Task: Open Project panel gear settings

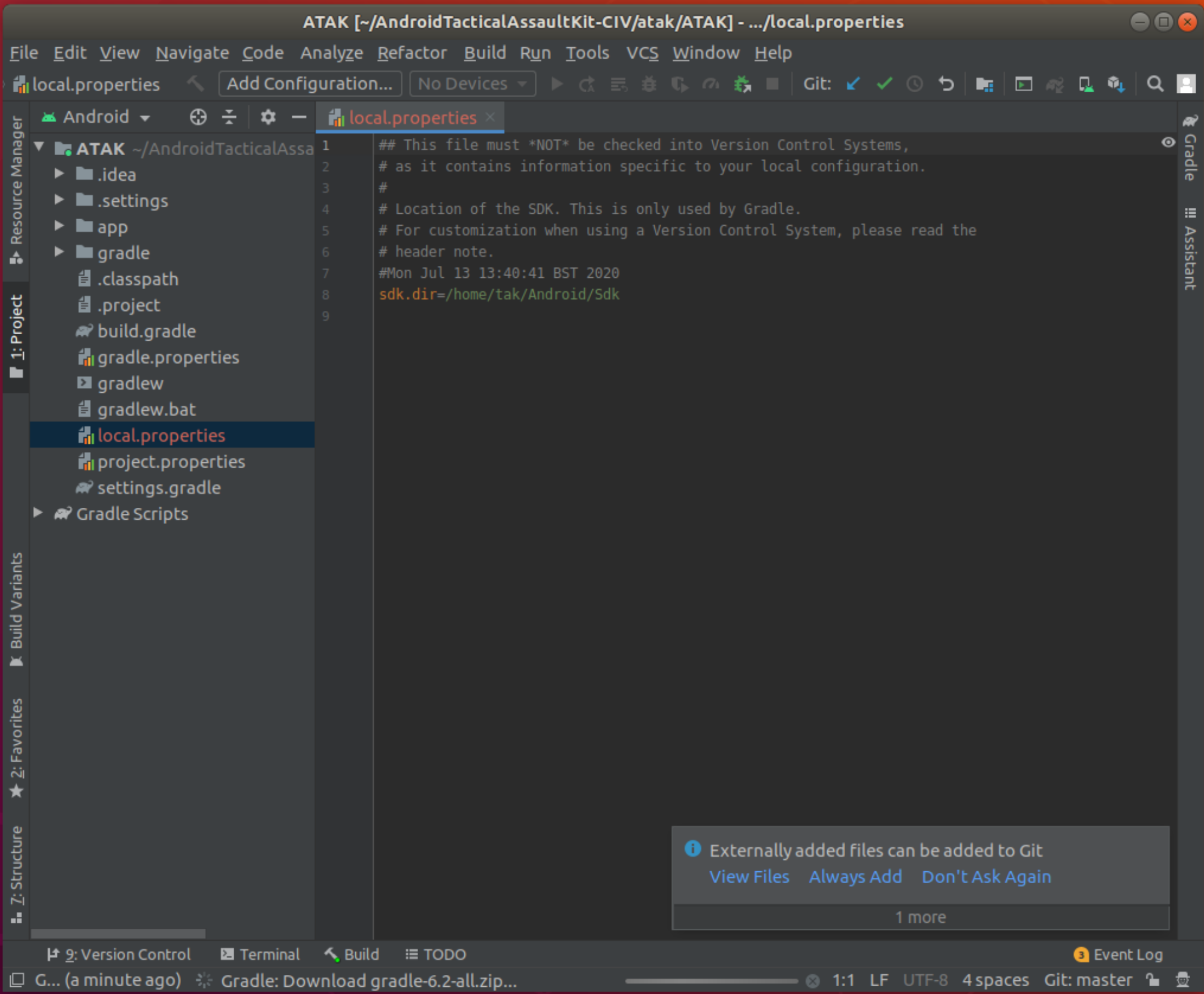Action: (x=268, y=117)
